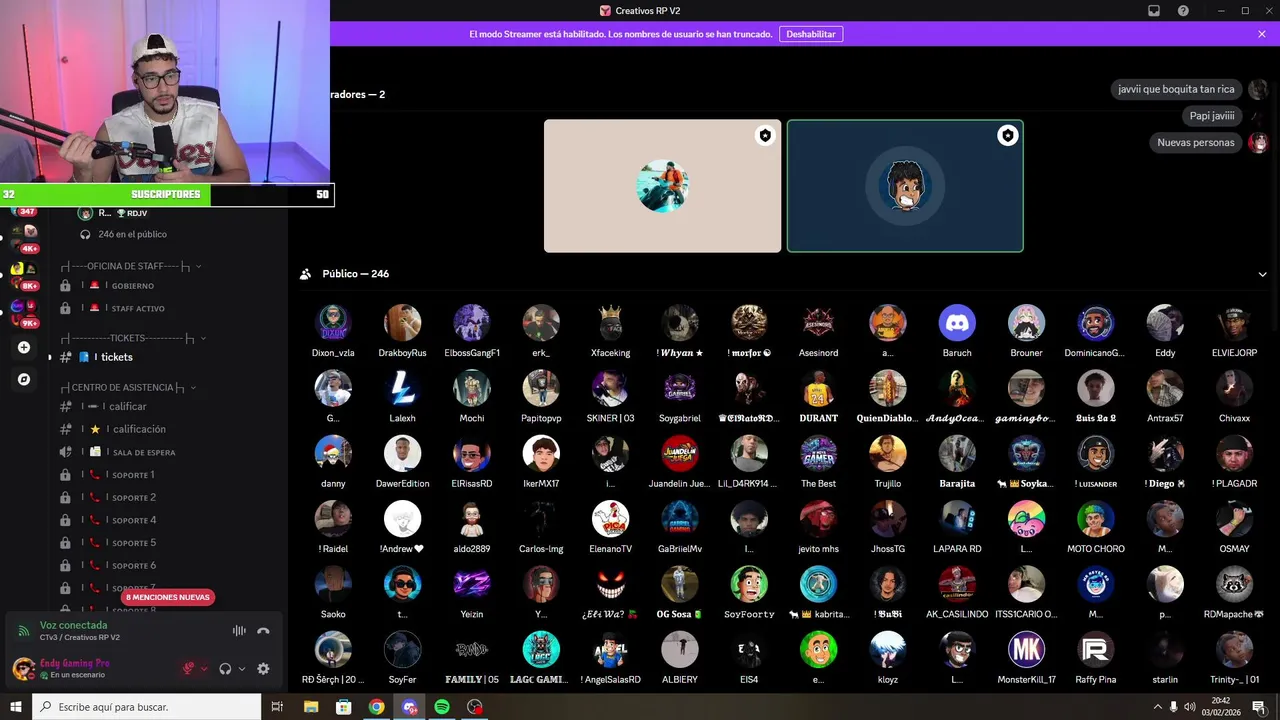Open SoyFoorty audience avatar
Screen dimensions: 1280x720
click(749, 584)
